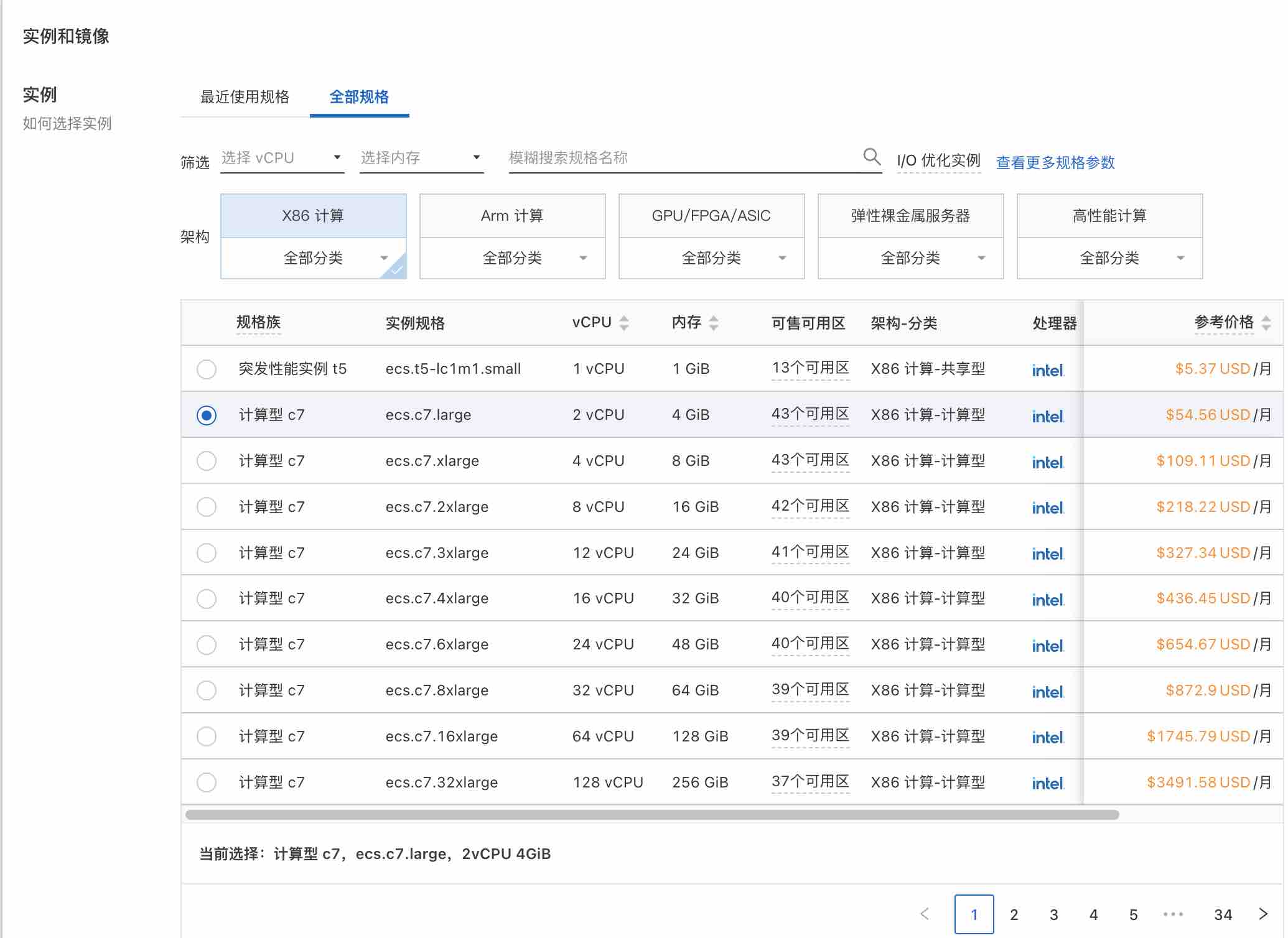Screen dimensions: 1288x938
Task: Click price $3491.58 USD/月
Action: tap(1209, 782)
